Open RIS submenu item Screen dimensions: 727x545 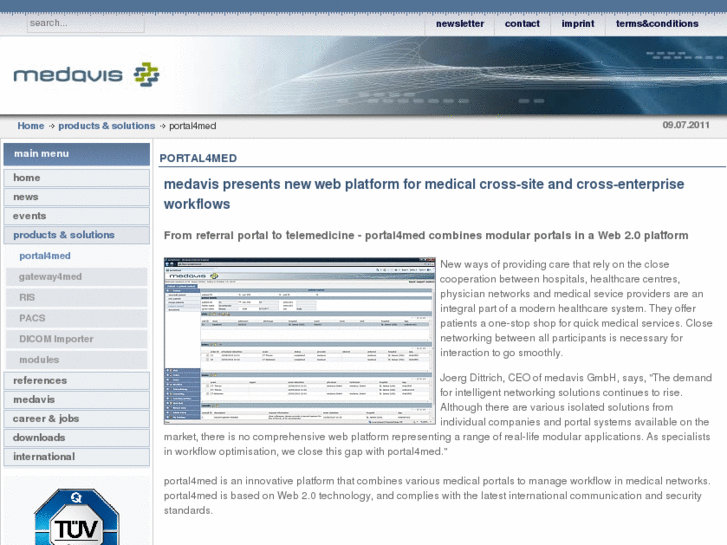click(x=77, y=297)
